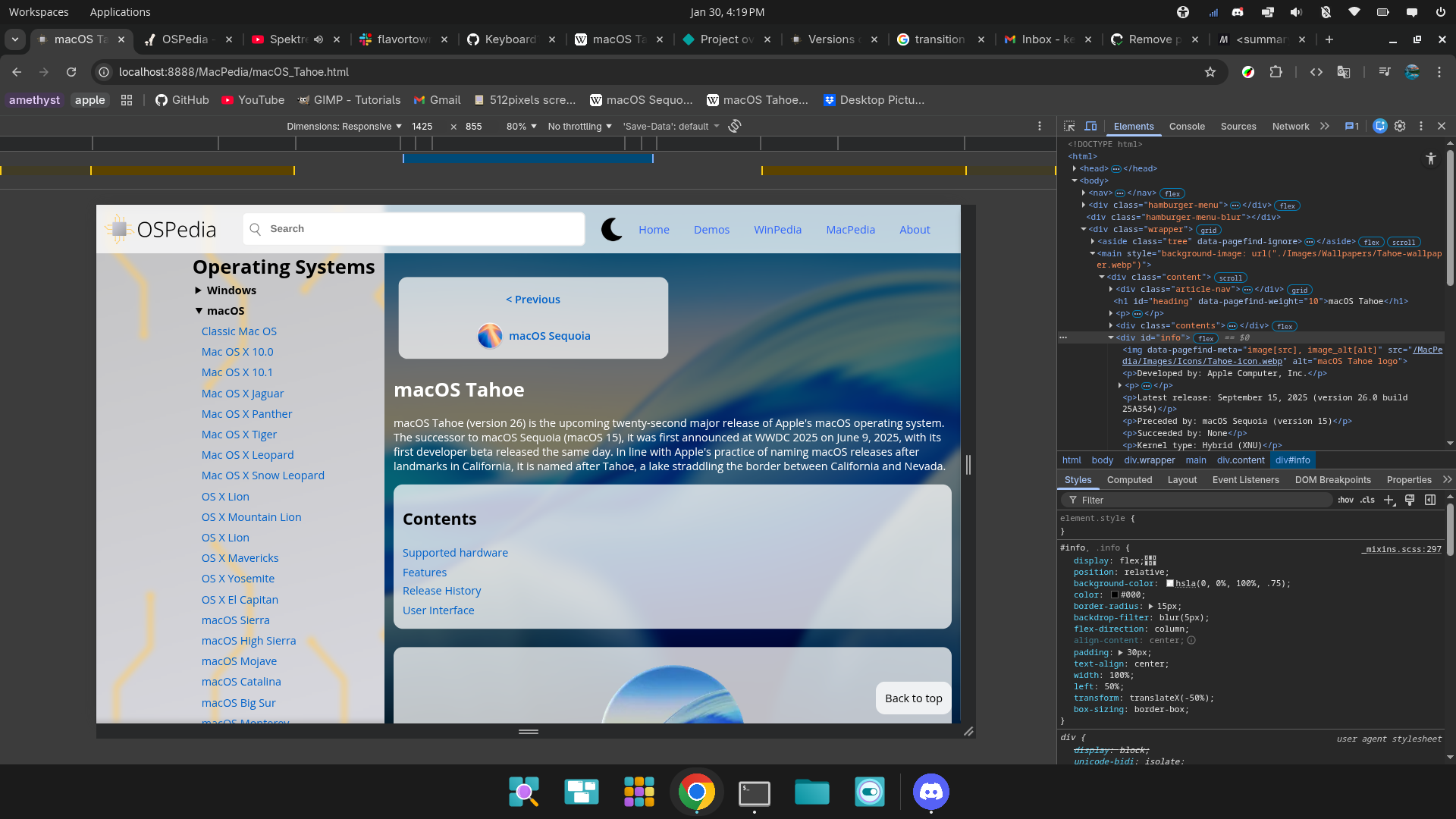1456x819 pixels.
Task: Click the new style rule plus icon
Action: (1389, 500)
